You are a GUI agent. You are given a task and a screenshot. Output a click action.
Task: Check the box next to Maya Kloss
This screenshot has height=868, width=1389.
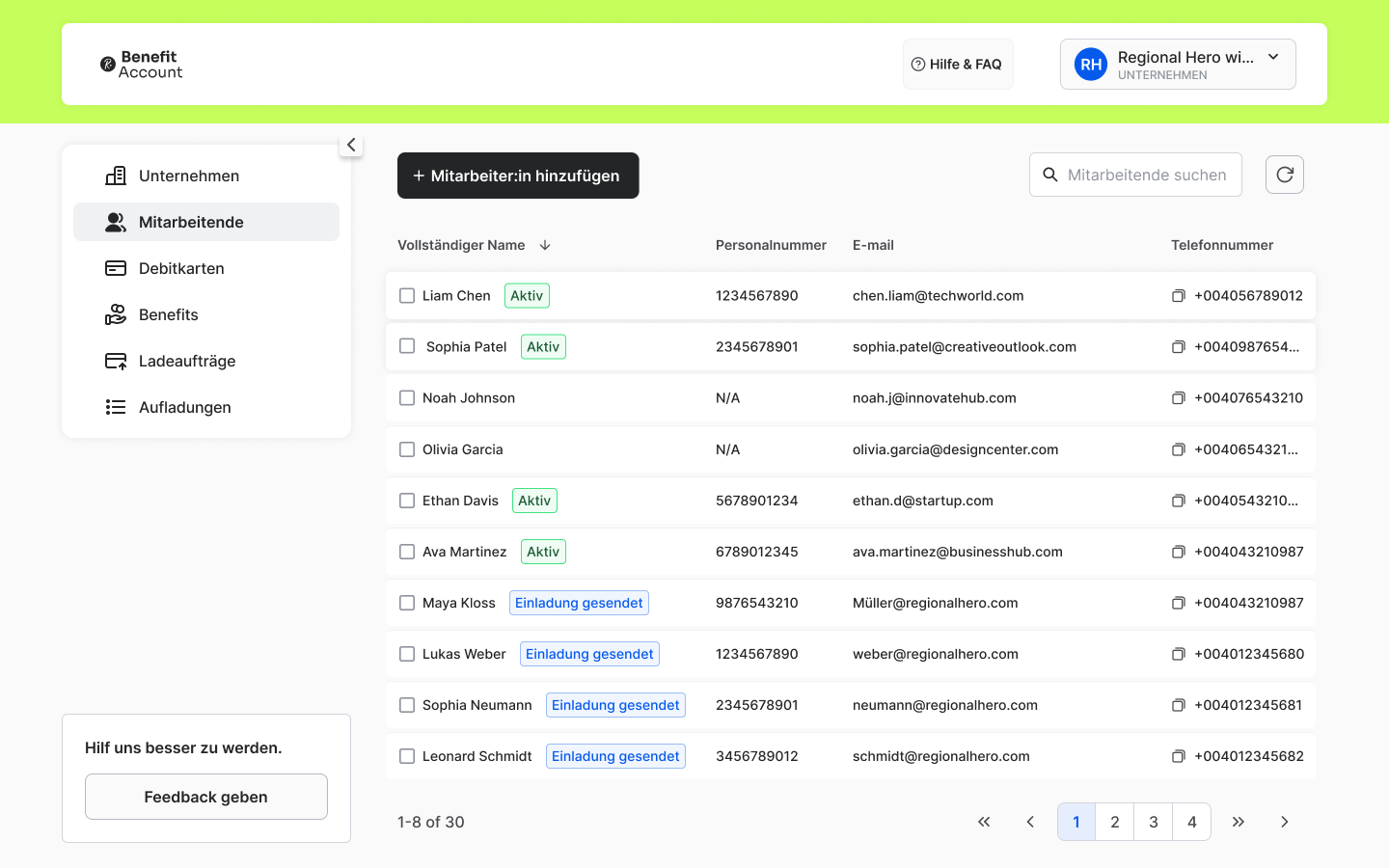407,603
